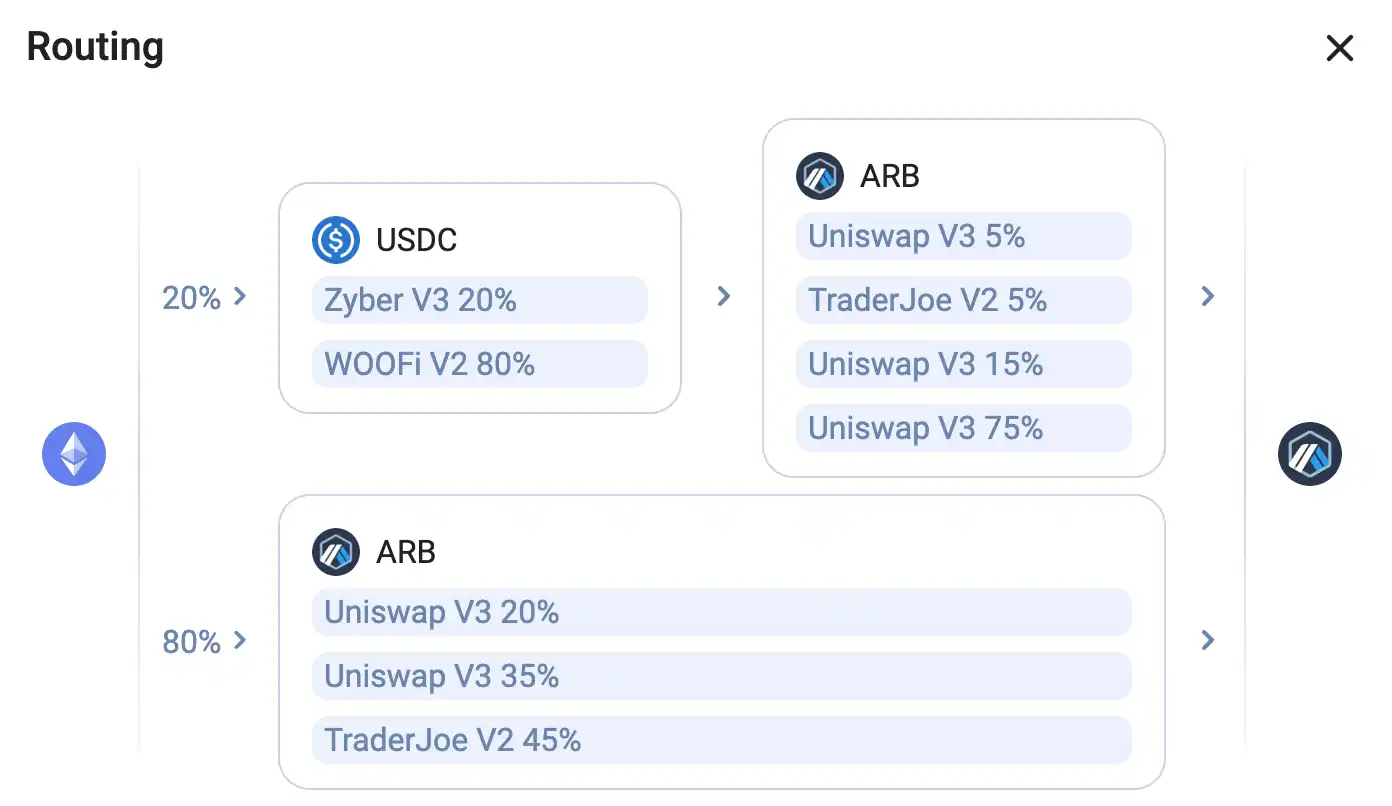Screen dimensions: 1392x806
Task: Expand the 80% route chevron
Action: [x=239, y=641]
